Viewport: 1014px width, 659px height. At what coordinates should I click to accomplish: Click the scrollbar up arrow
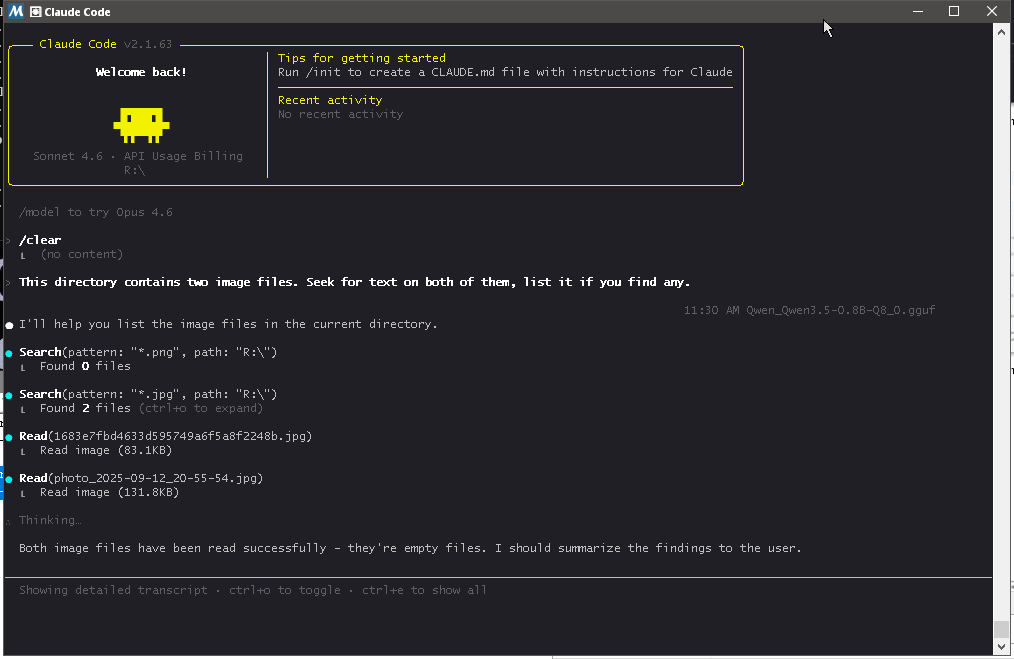coord(1001,32)
